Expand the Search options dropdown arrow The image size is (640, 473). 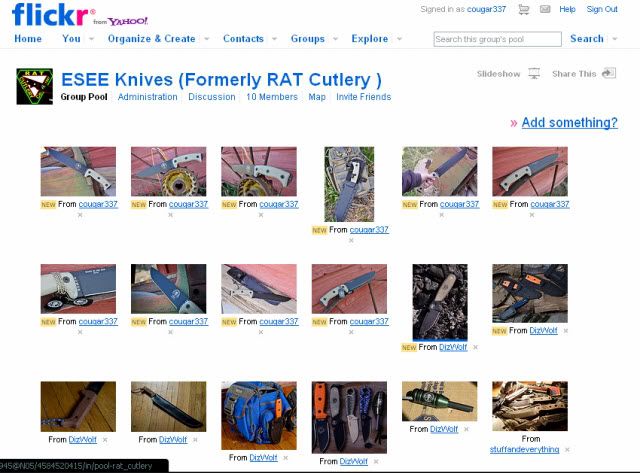pyautogui.click(x=615, y=39)
